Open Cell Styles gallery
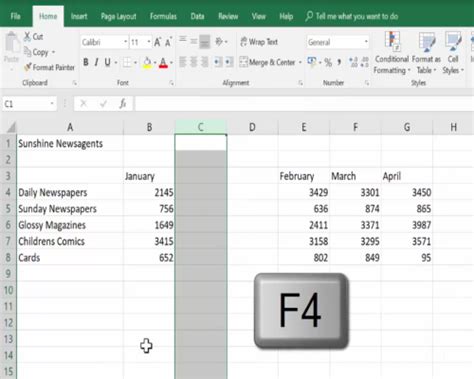 click(453, 53)
